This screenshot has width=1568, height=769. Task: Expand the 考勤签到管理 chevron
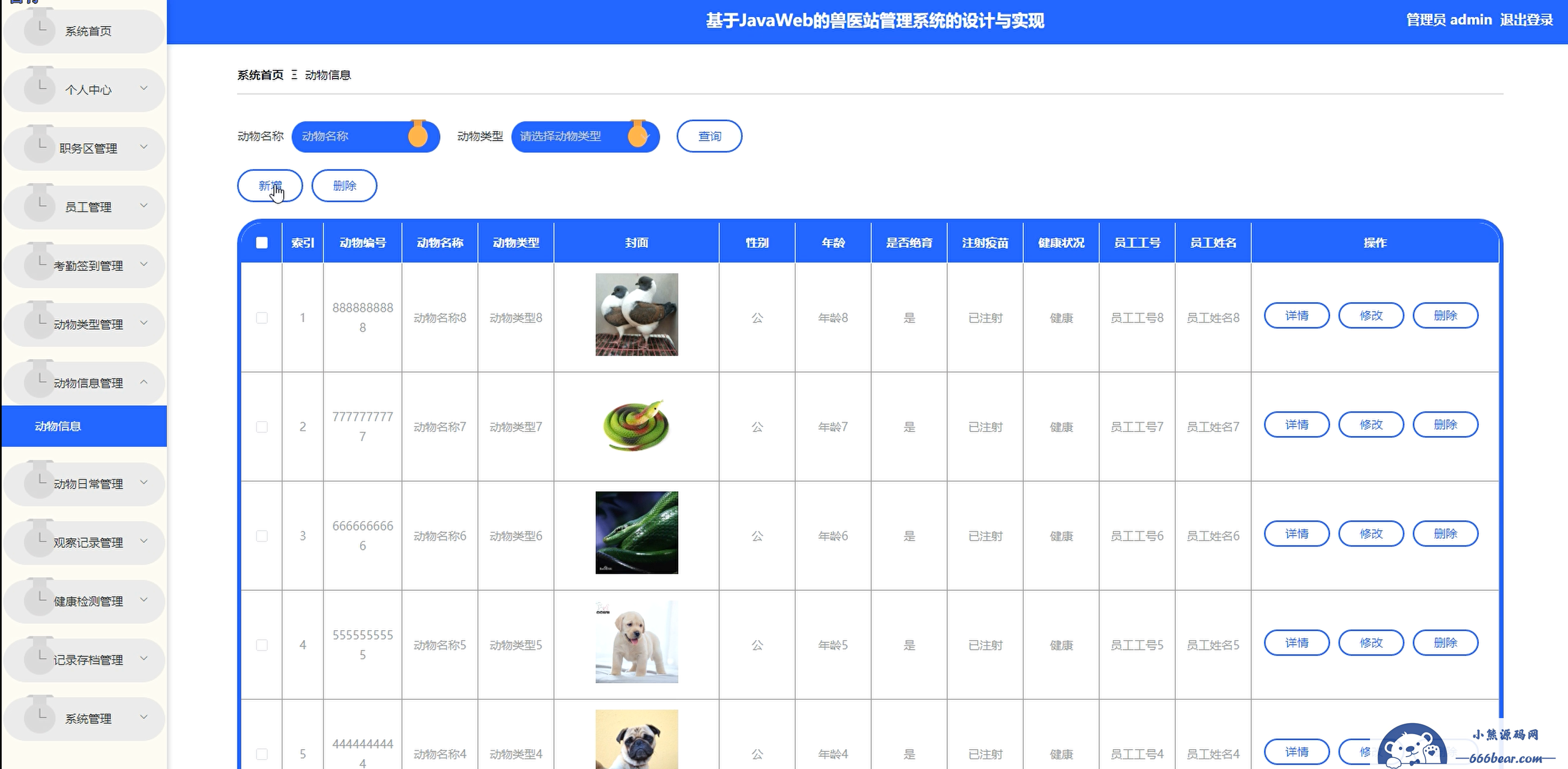click(x=144, y=264)
